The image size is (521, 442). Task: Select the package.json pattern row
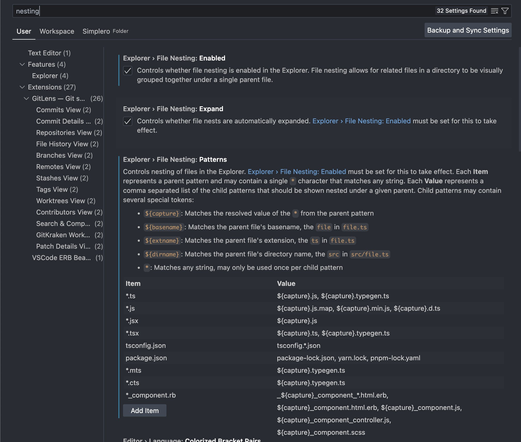[313, 358]
